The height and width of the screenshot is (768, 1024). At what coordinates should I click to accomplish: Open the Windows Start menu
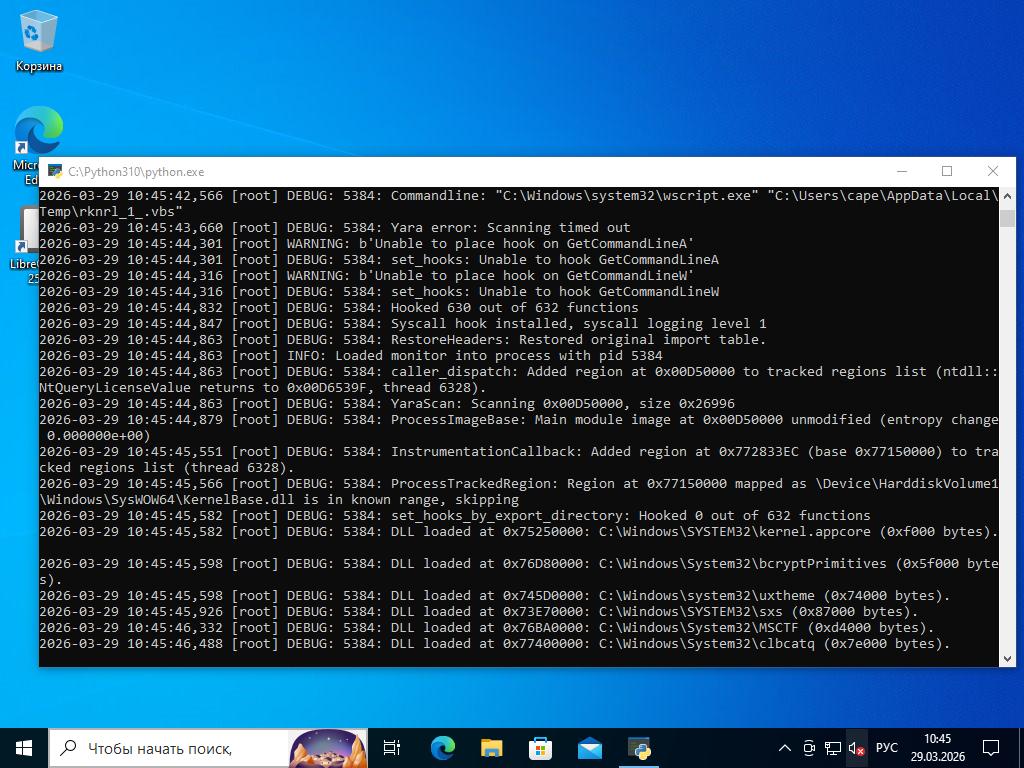pos(24,748)
